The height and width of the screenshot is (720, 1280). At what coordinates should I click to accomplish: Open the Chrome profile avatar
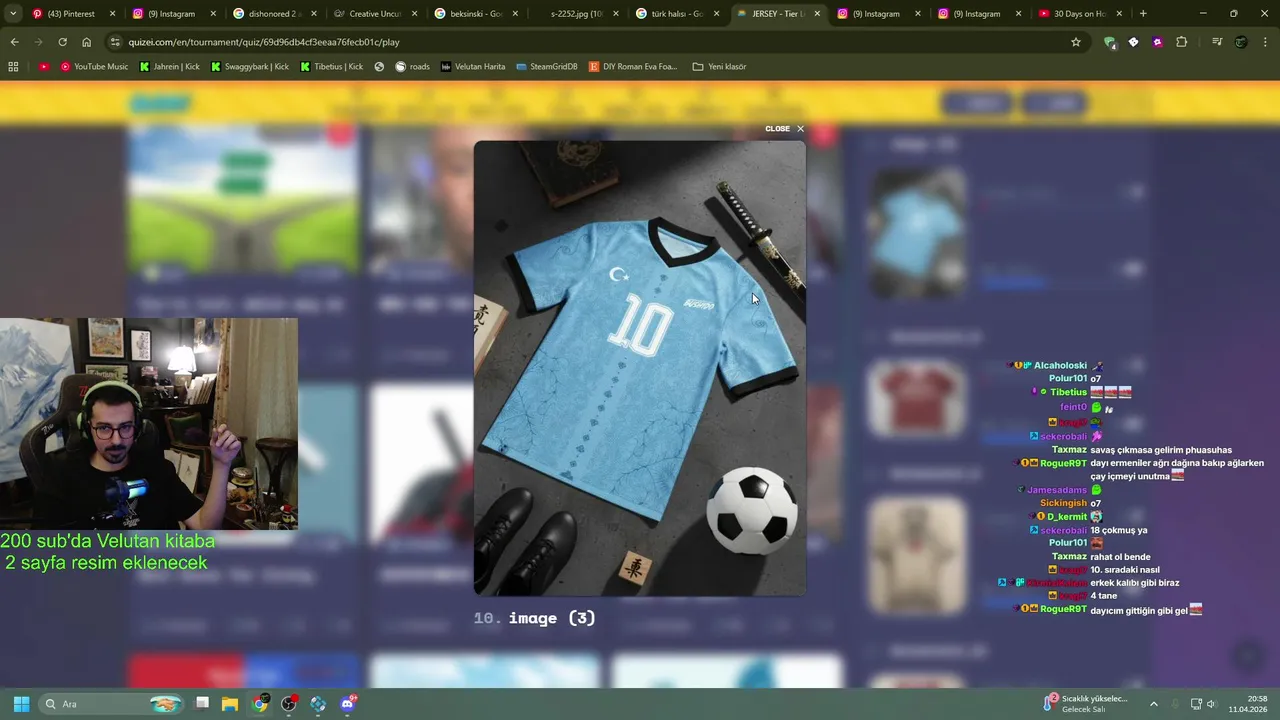(1241, 42)
